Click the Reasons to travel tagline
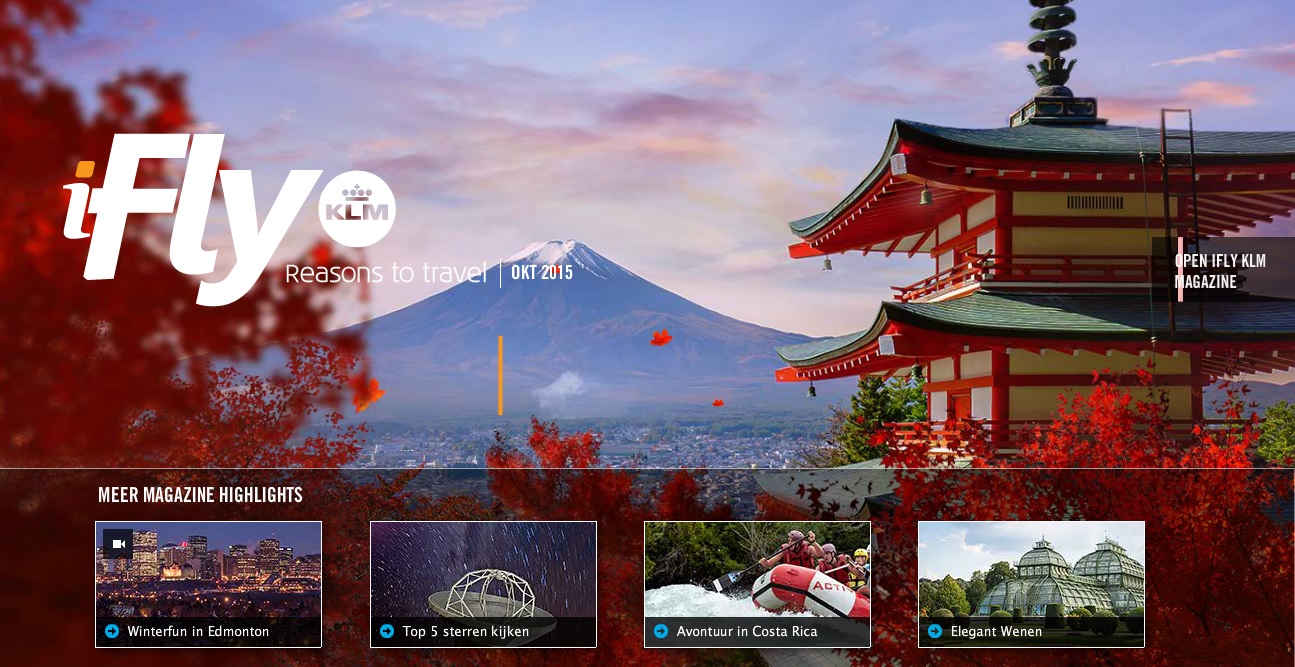This screenshot has width=1295, height=667. (386, 273)
